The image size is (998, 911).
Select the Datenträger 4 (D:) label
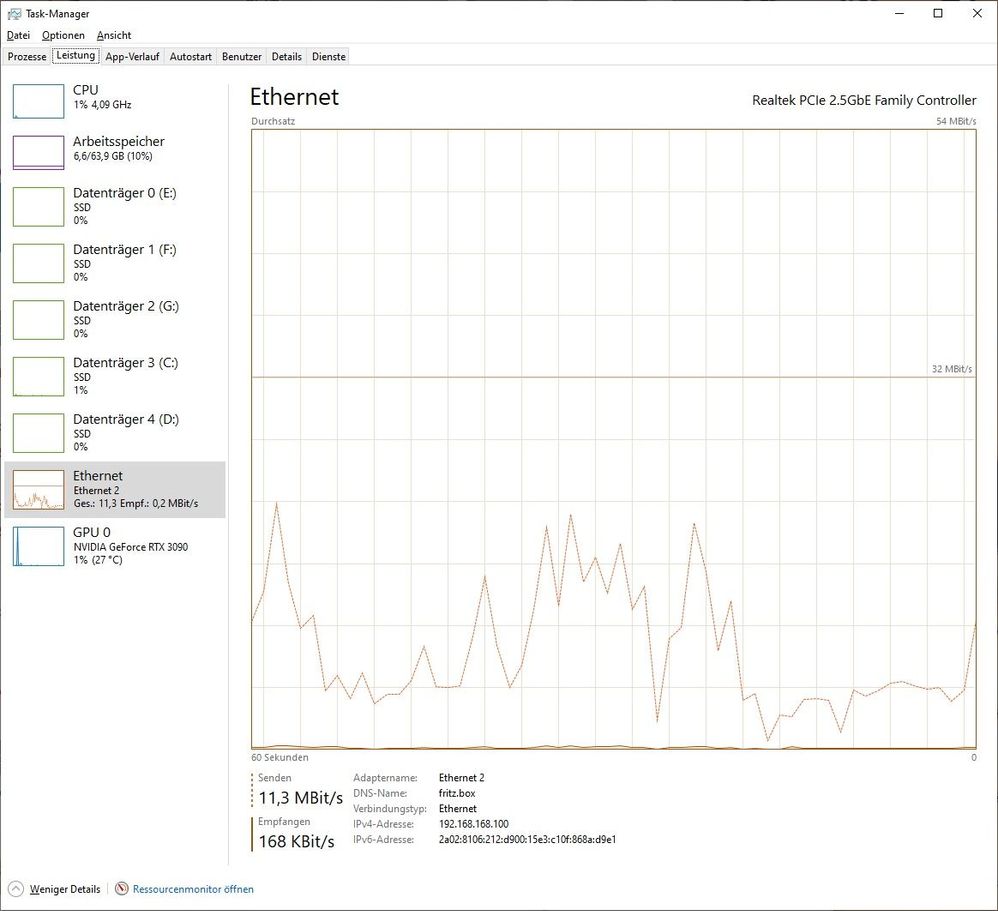coord(126,420)
